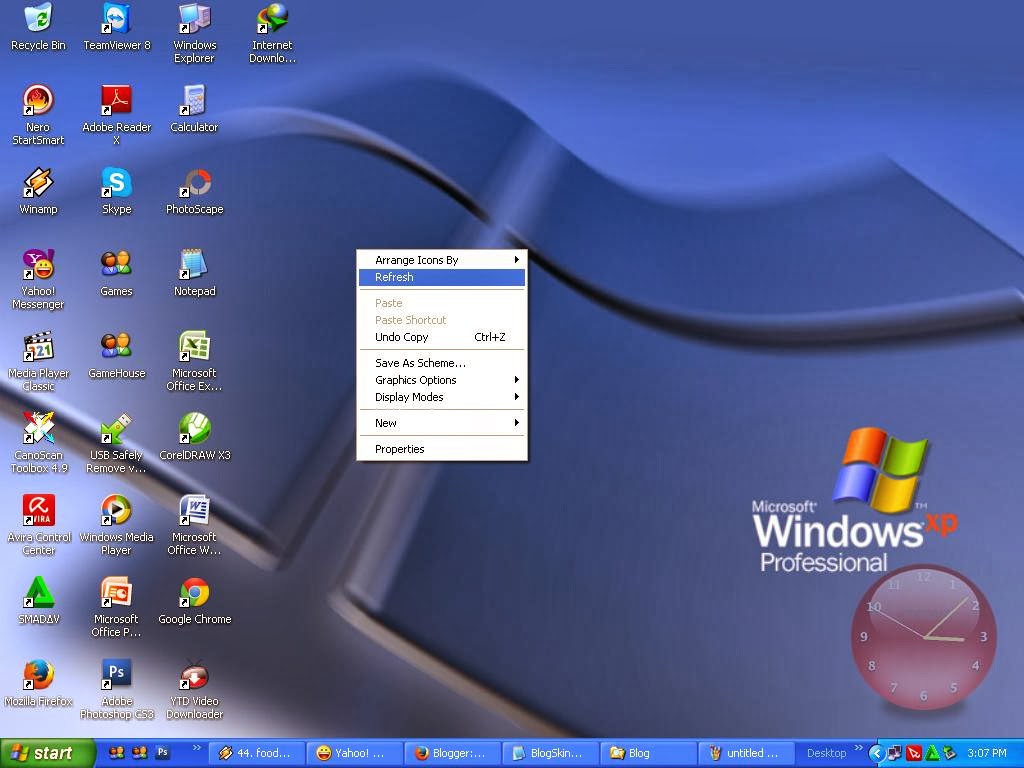The height and width of the screenshot is (768, 1024).
Task: Switch to the Blog folder taskbar window
Action: pos(648,753)
